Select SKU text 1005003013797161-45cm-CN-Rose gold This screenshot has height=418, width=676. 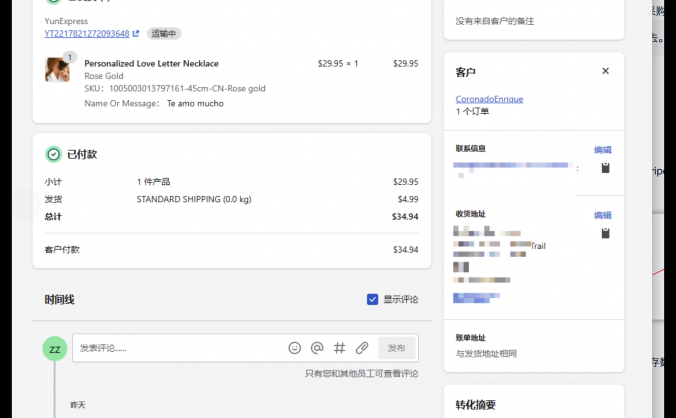(x=187, y=88)
